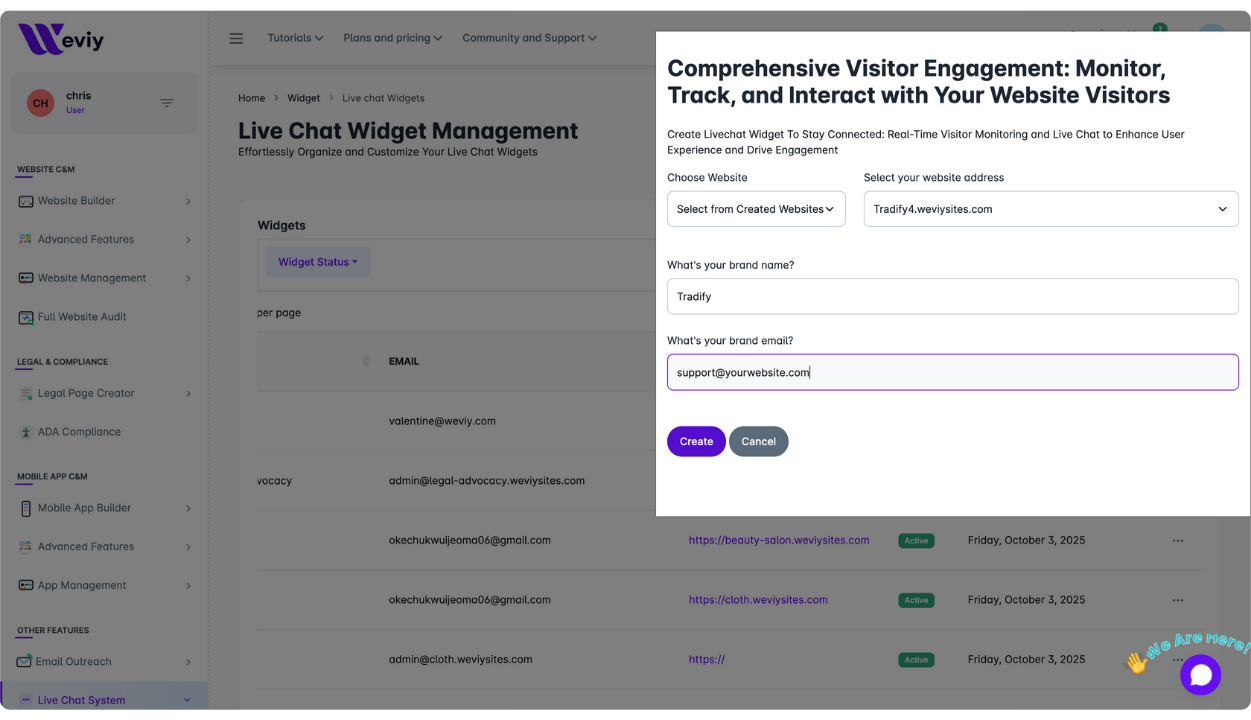Open the website address dropdown
The image size is (1251, 720).
click(x=1050, y=209)
